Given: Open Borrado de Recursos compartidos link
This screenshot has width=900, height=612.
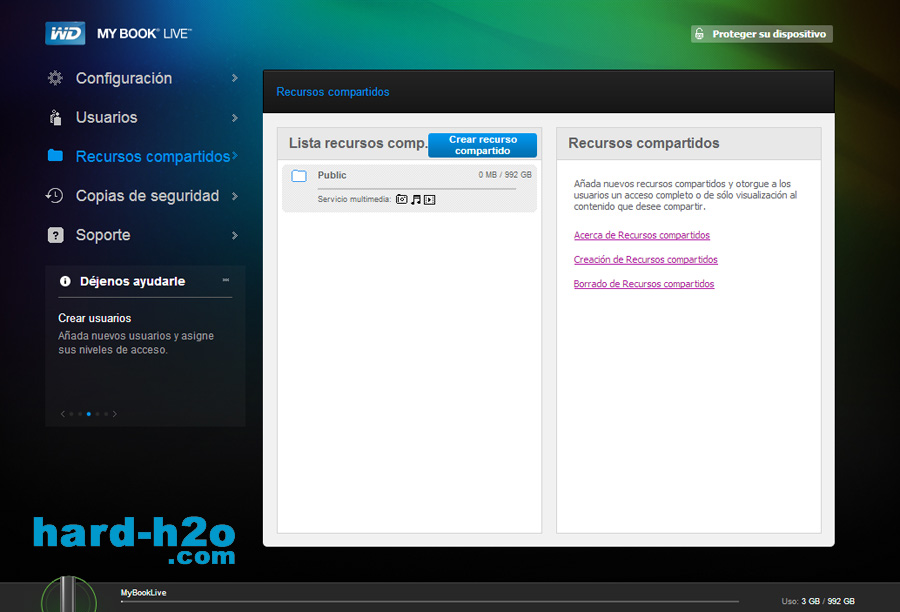Looking at the screenshot, I should [x=644, y=284].
